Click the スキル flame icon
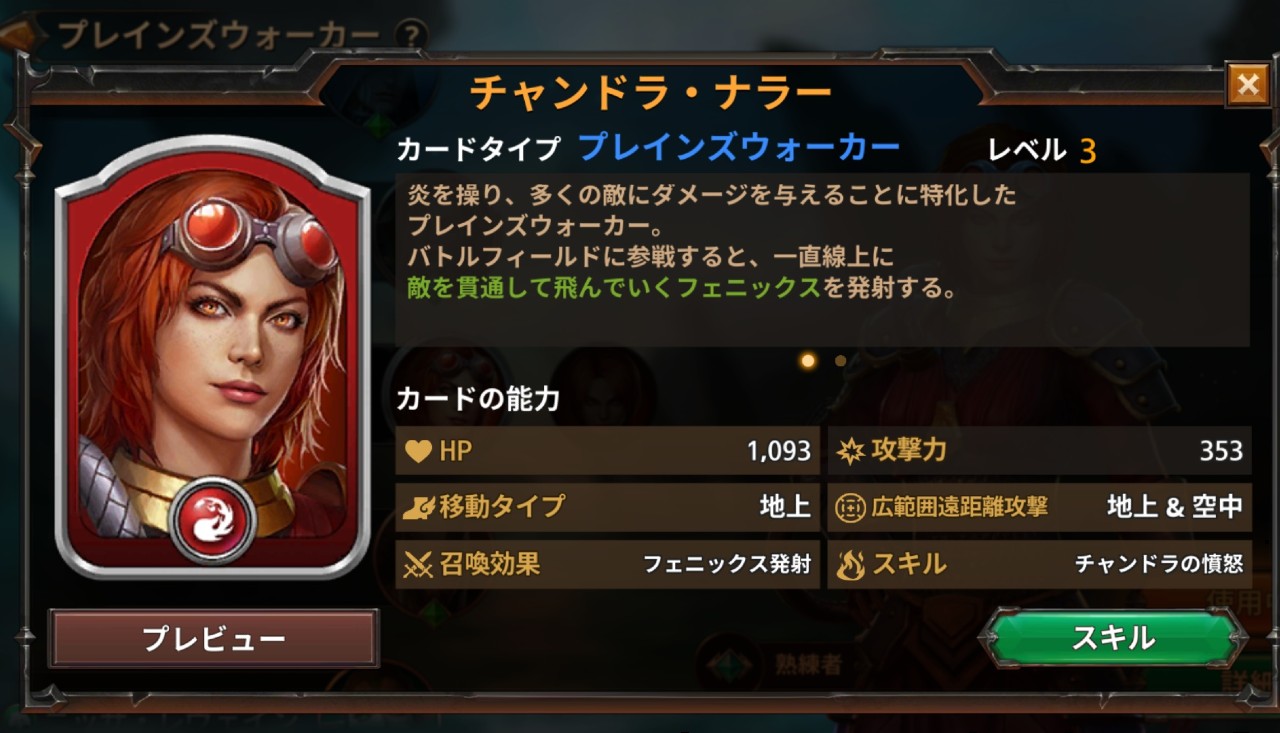1280x733 pixels. [x=850, y=565]
